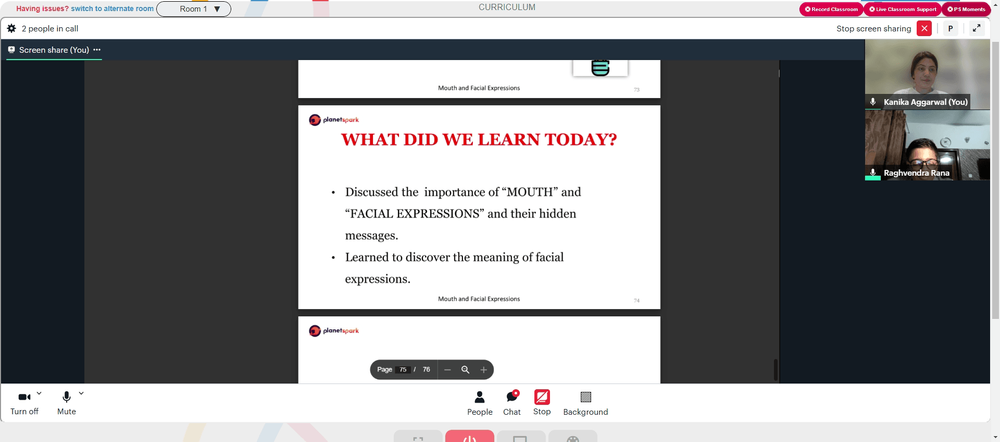Viewport: 1000px width, 442px height.
Task: Click the red power button at the bottom
Action: click(469, 436)
